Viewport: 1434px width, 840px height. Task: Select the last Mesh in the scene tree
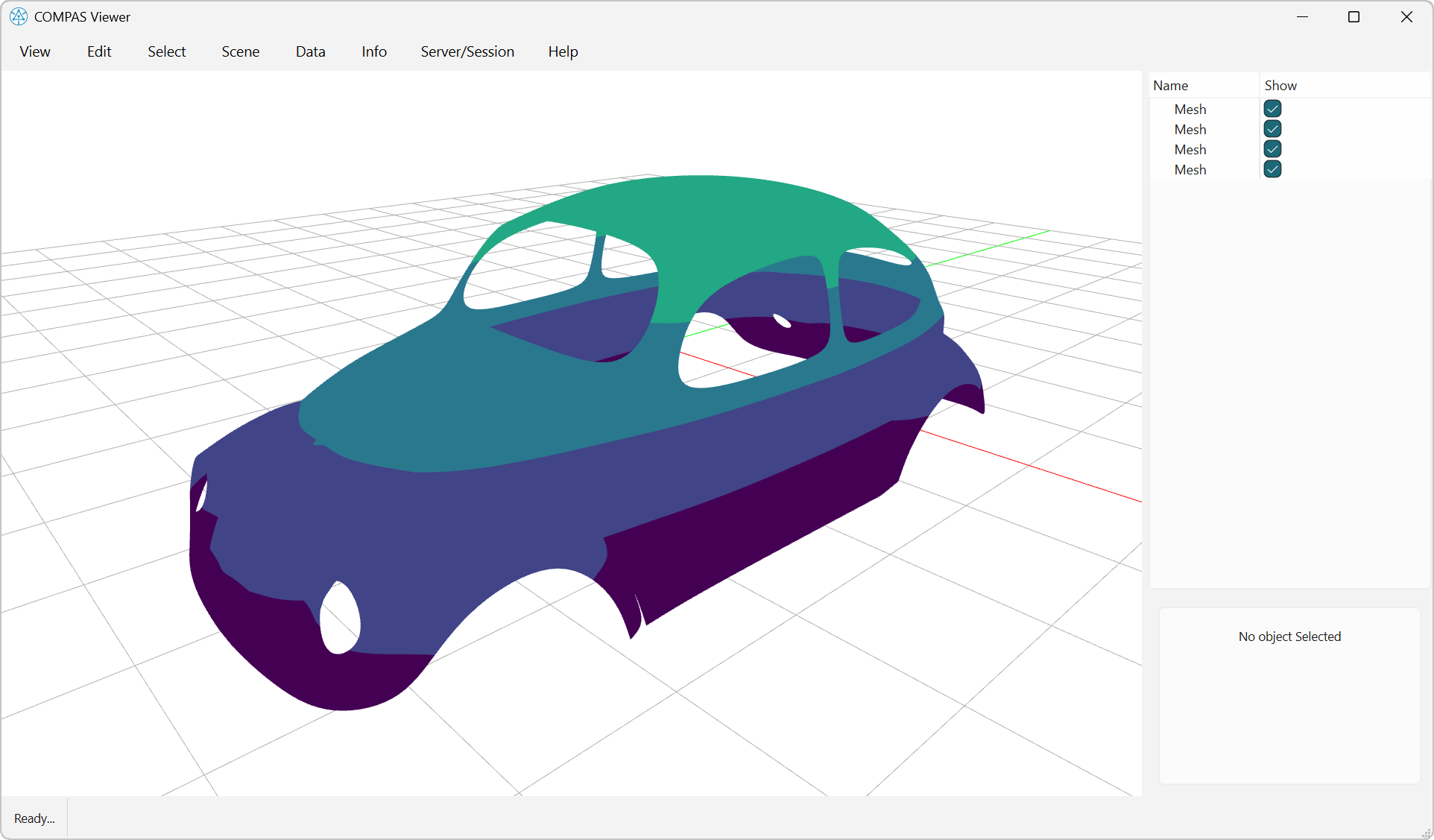click(x=1190, y=169)
